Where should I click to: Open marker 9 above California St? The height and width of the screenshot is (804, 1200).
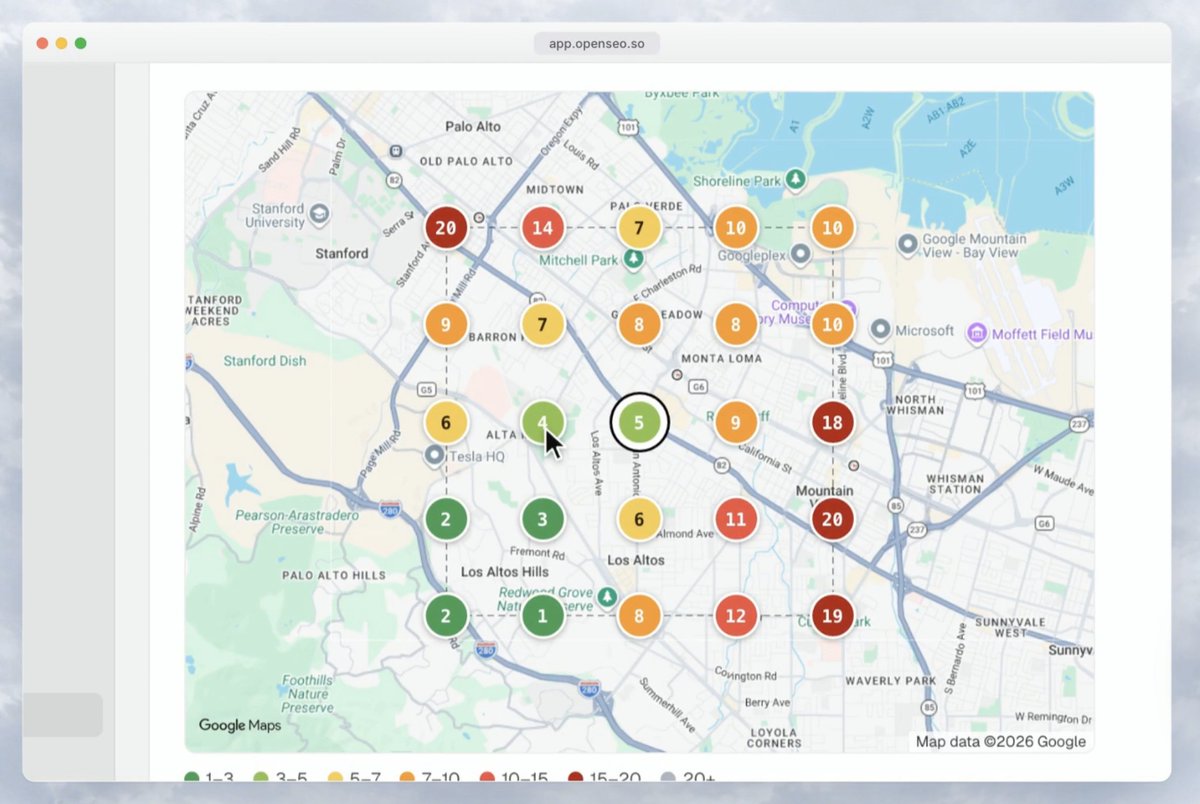coord(735,423)
